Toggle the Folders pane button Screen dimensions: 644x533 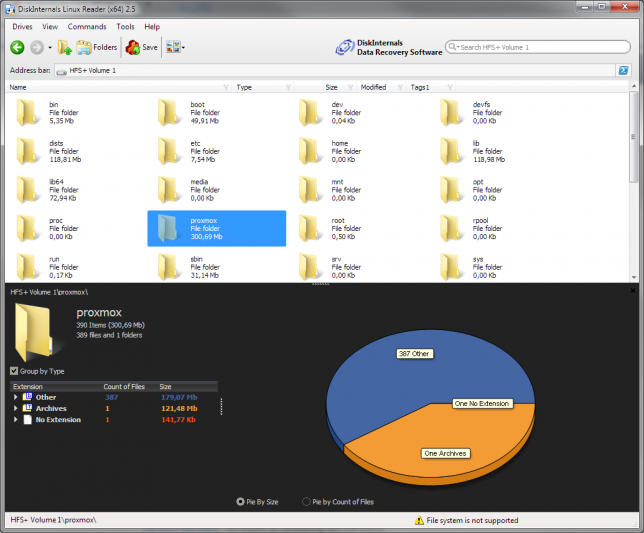[97, 48]
